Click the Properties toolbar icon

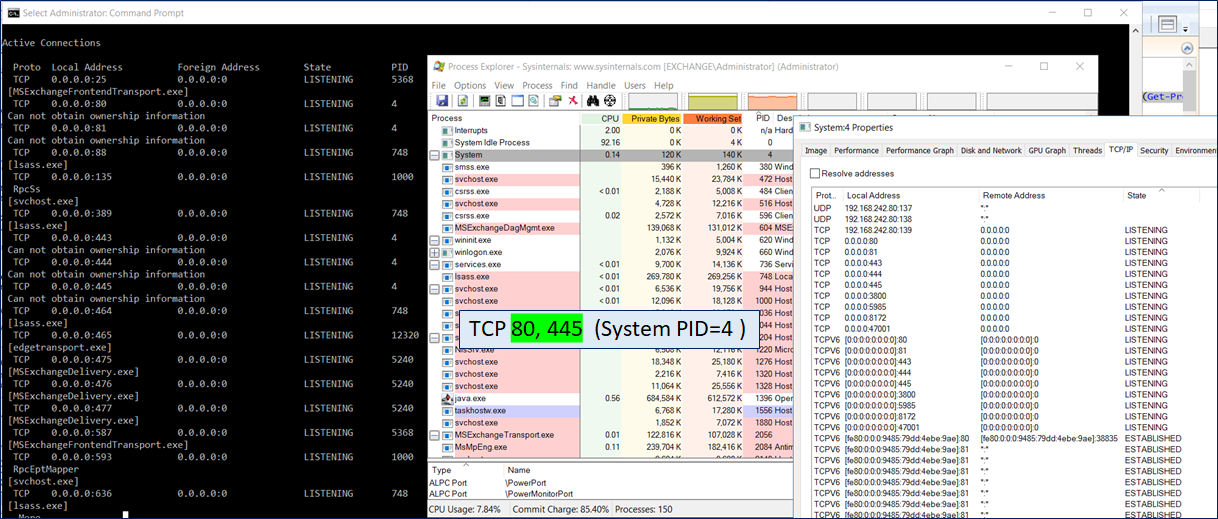[x=554, y=101]
